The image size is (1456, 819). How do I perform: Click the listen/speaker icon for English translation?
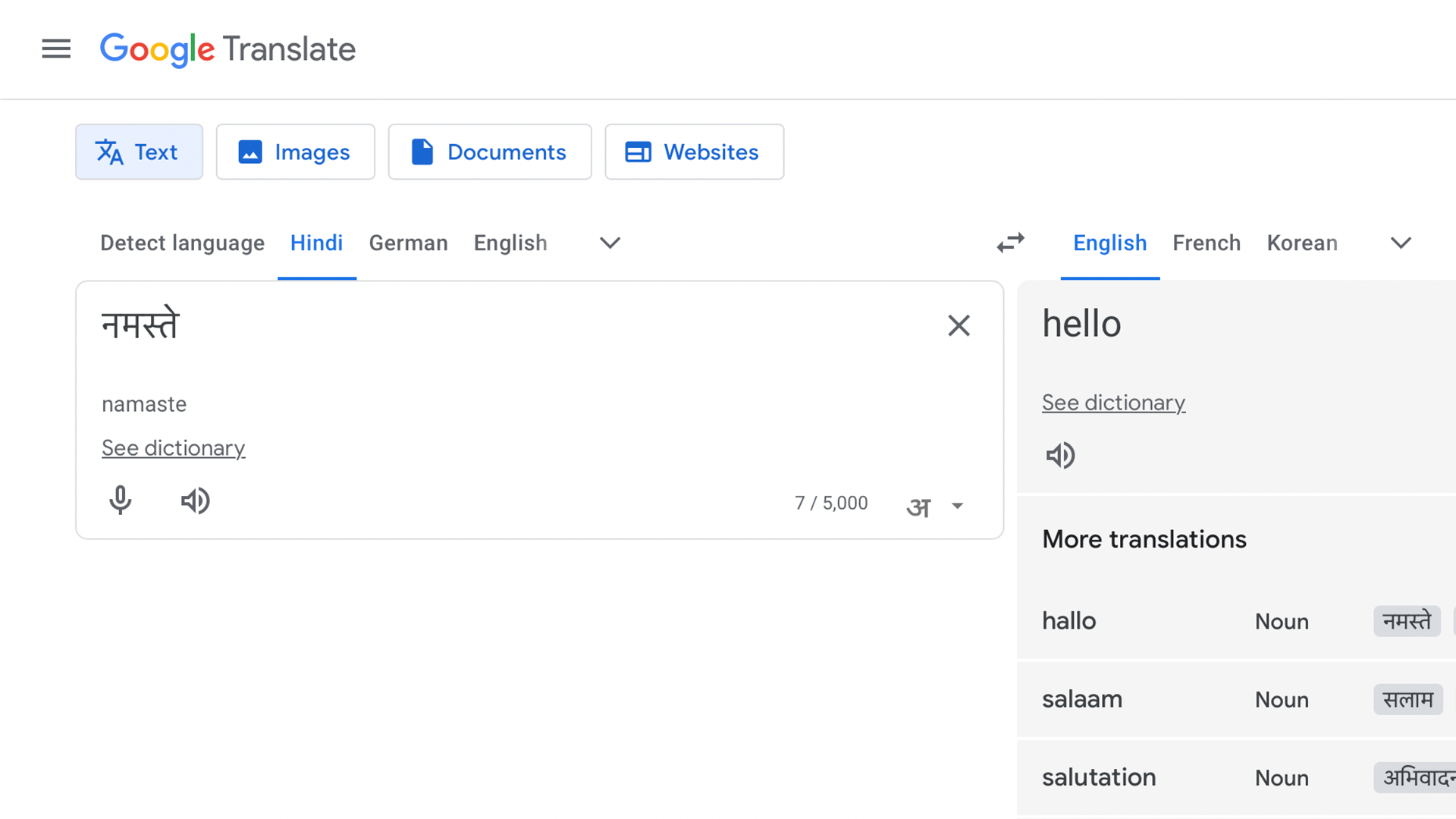(1060, 455)
